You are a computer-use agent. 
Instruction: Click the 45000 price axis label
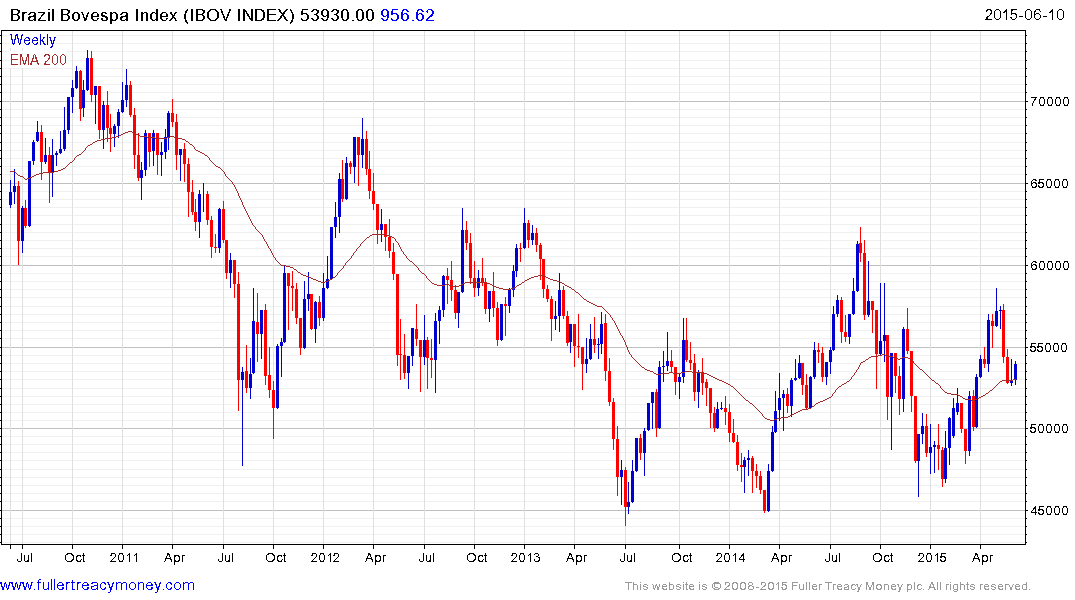[1049, 510]
